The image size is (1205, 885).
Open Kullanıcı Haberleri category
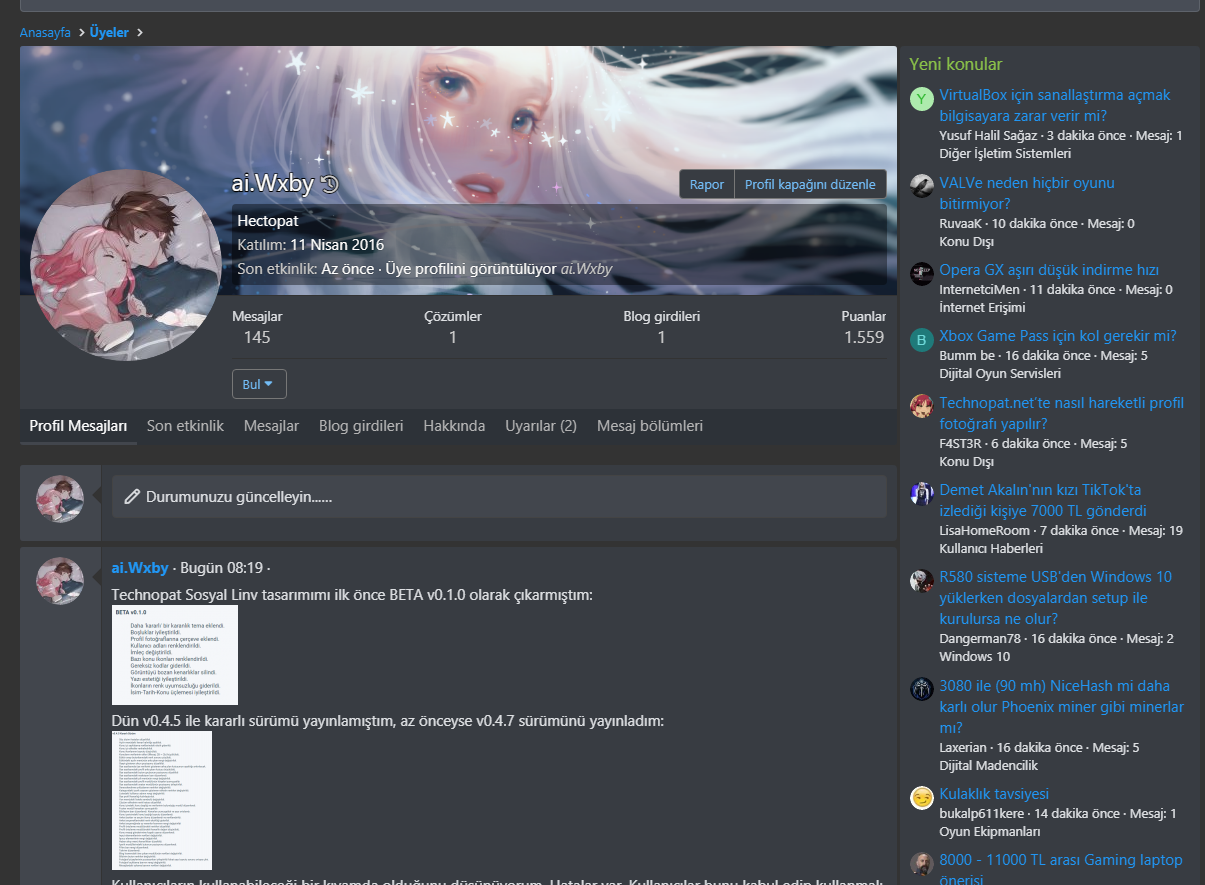991,549
